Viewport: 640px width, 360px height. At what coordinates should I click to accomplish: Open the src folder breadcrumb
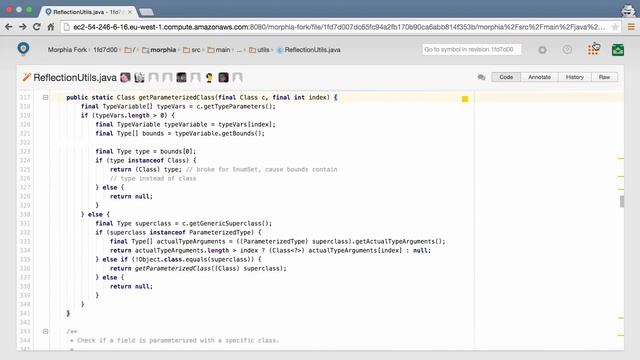pyautogui.click(x=192, y=50)
